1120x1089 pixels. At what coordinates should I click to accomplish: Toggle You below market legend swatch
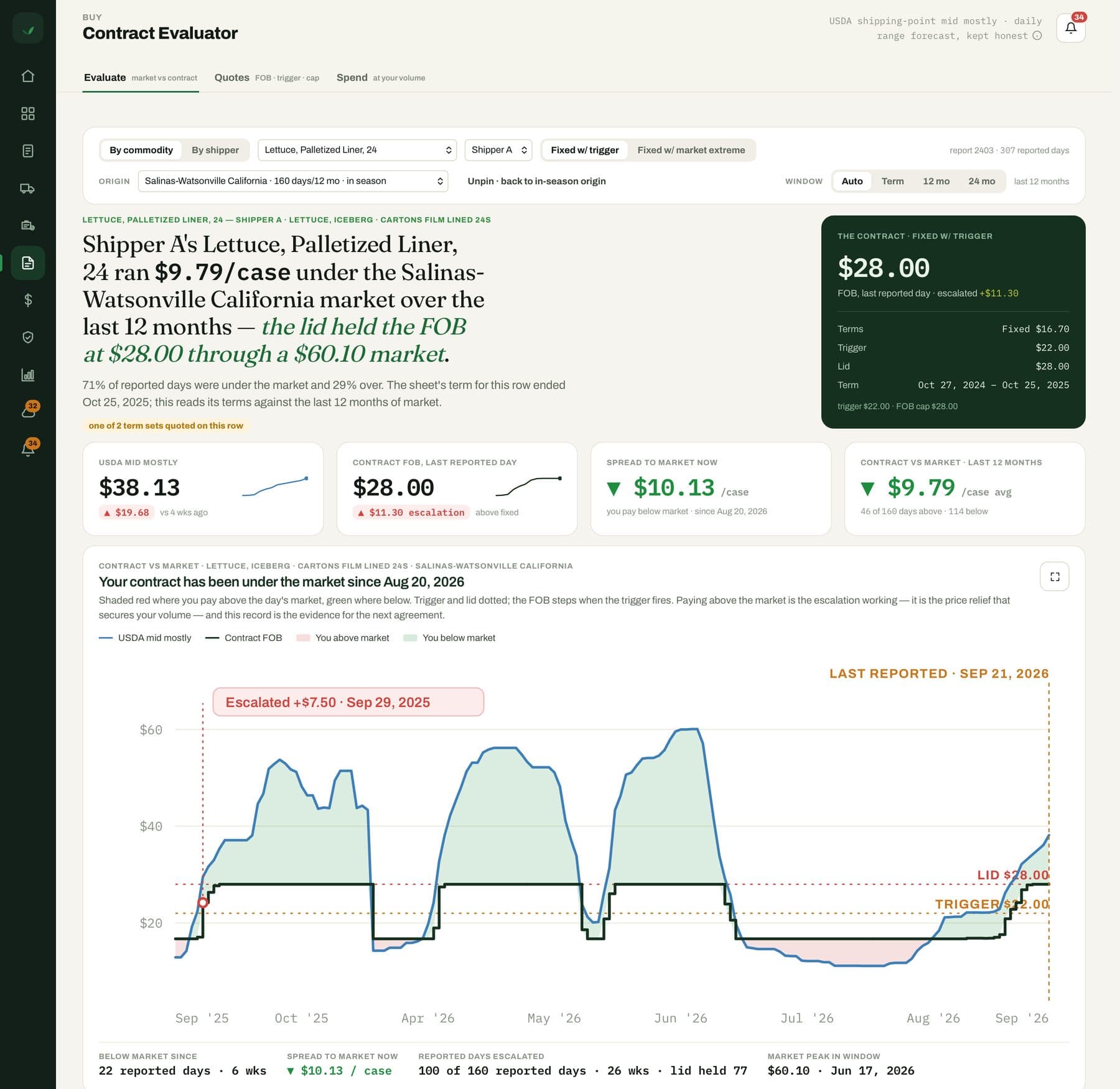(x=449, y=638)
